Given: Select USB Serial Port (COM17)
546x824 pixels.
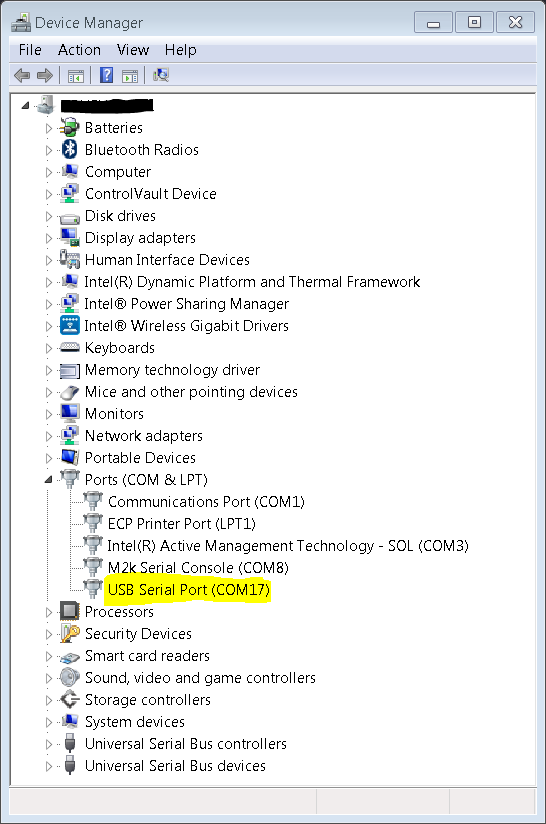Looking at the screenshot, I should [189, 590].
